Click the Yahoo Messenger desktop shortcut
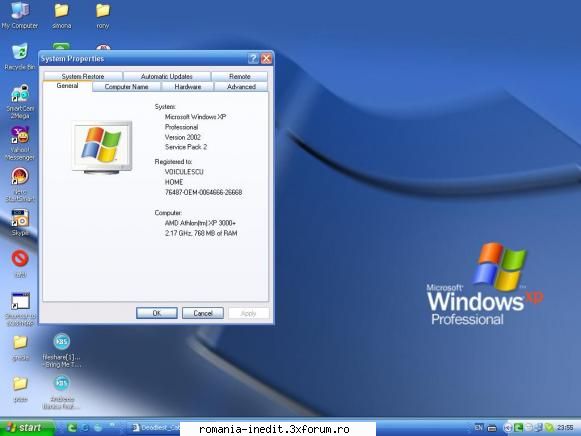The height and width of the screenshot is (436, 581). point(20,143)
